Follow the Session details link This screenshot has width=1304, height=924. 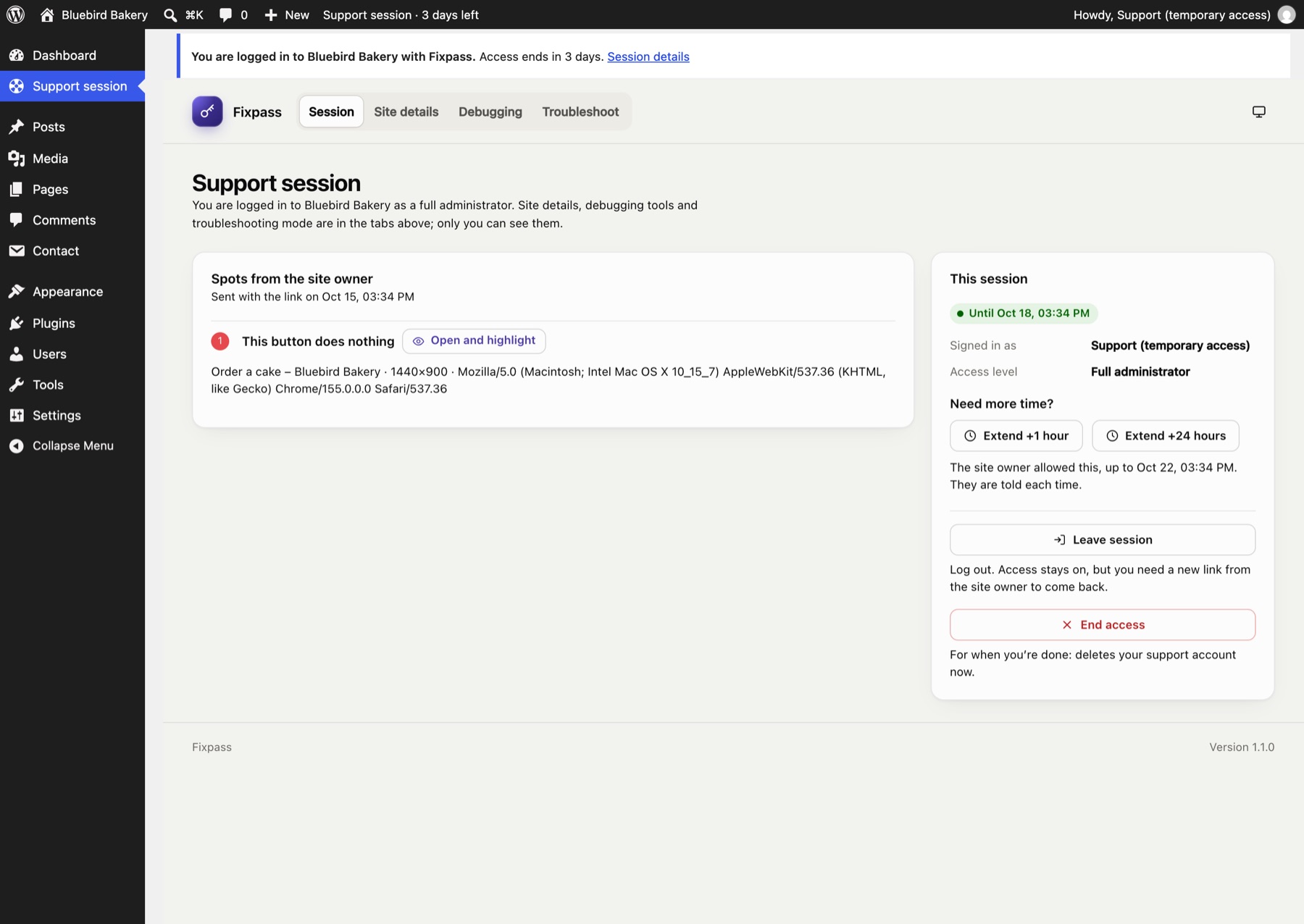point(648,56)
